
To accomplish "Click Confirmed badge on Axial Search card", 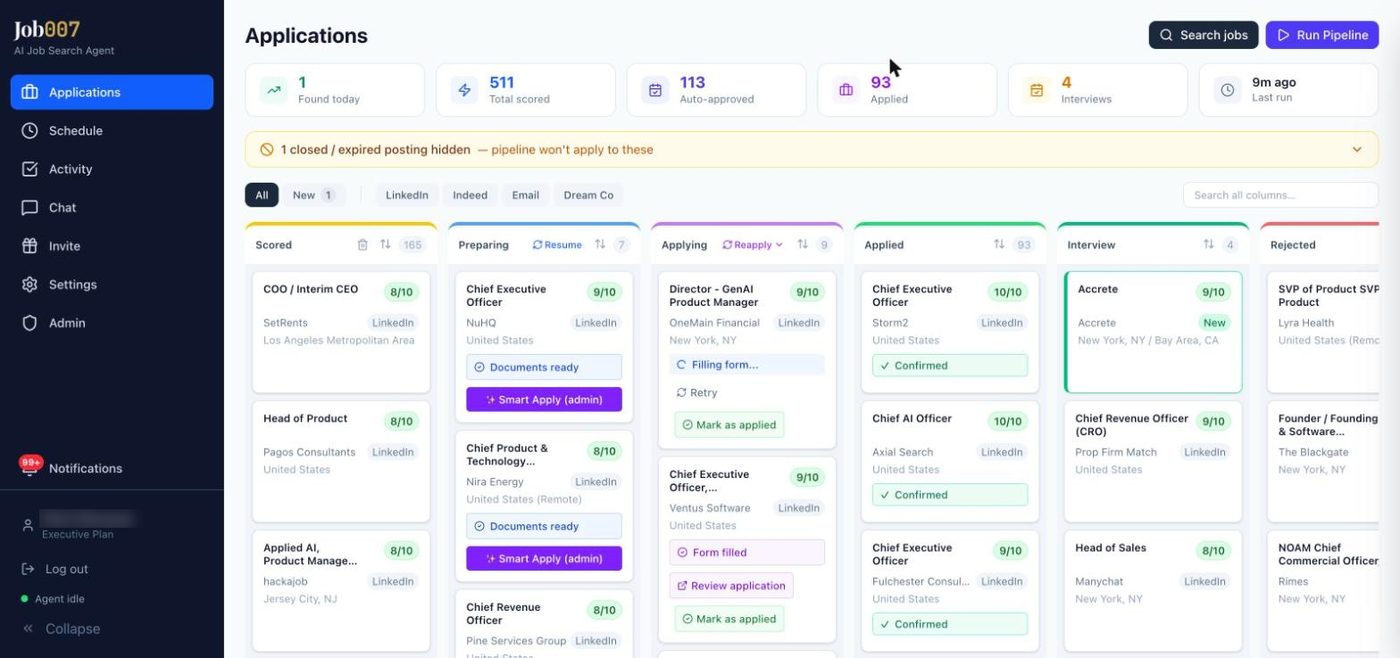I will (950, 494).
